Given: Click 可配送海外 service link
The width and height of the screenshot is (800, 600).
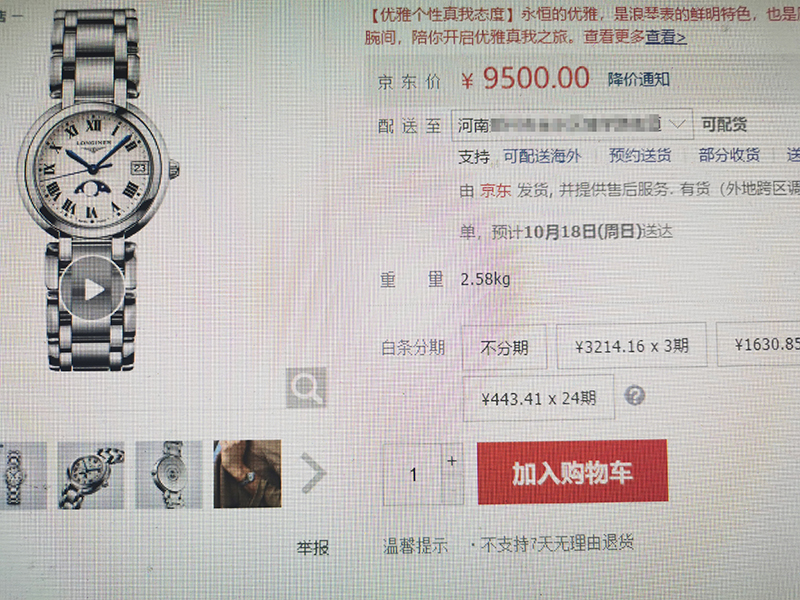Looking at the screenshot, I should 542,156.
